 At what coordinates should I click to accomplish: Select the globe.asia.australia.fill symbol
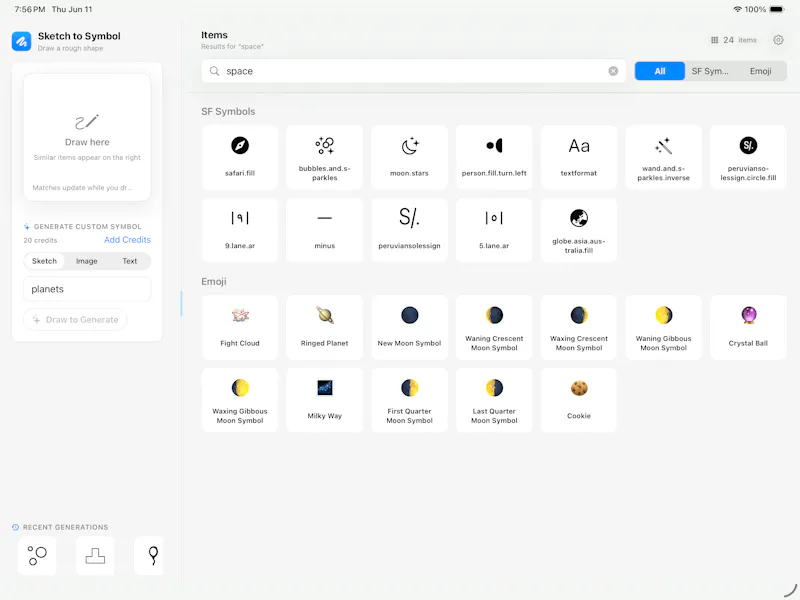click(579, 230)
